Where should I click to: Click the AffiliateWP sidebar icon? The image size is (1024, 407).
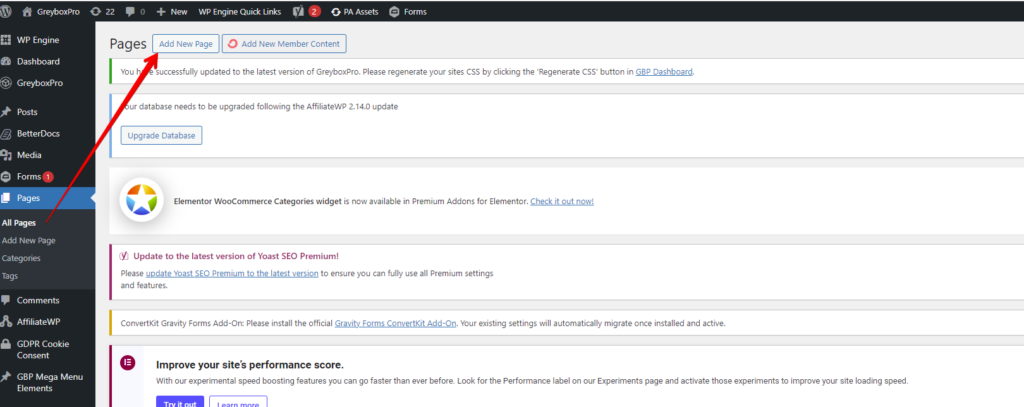click(x=6, y=321)
